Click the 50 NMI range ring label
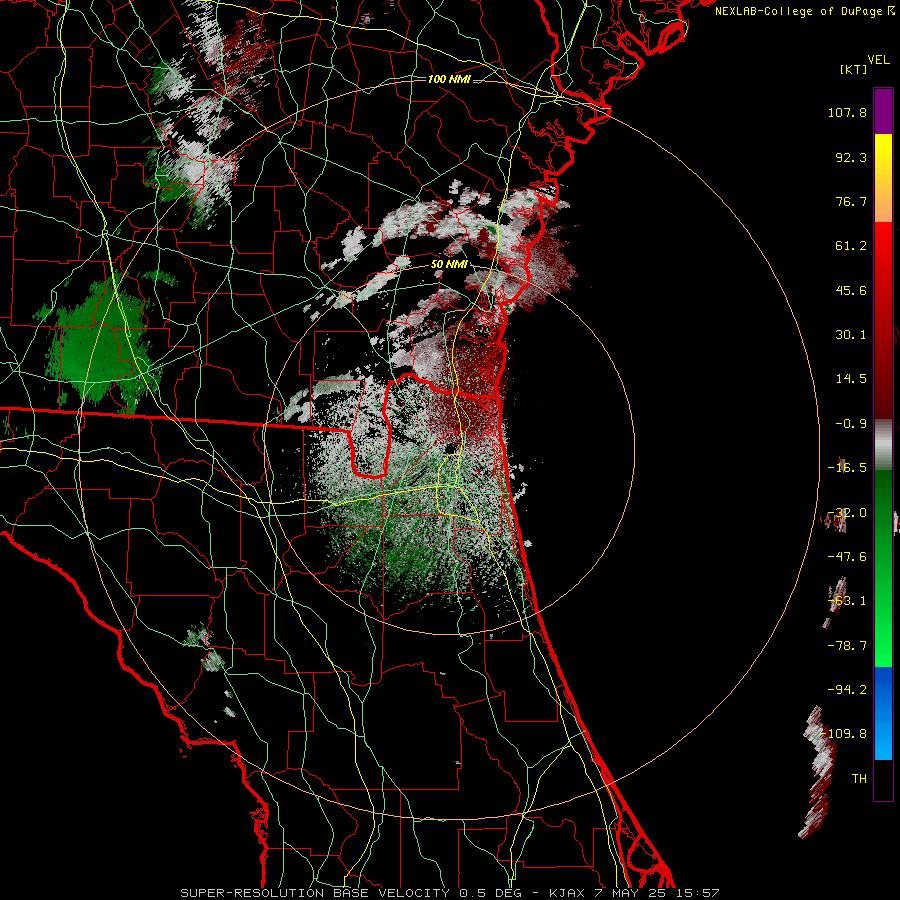 (449, 265)
